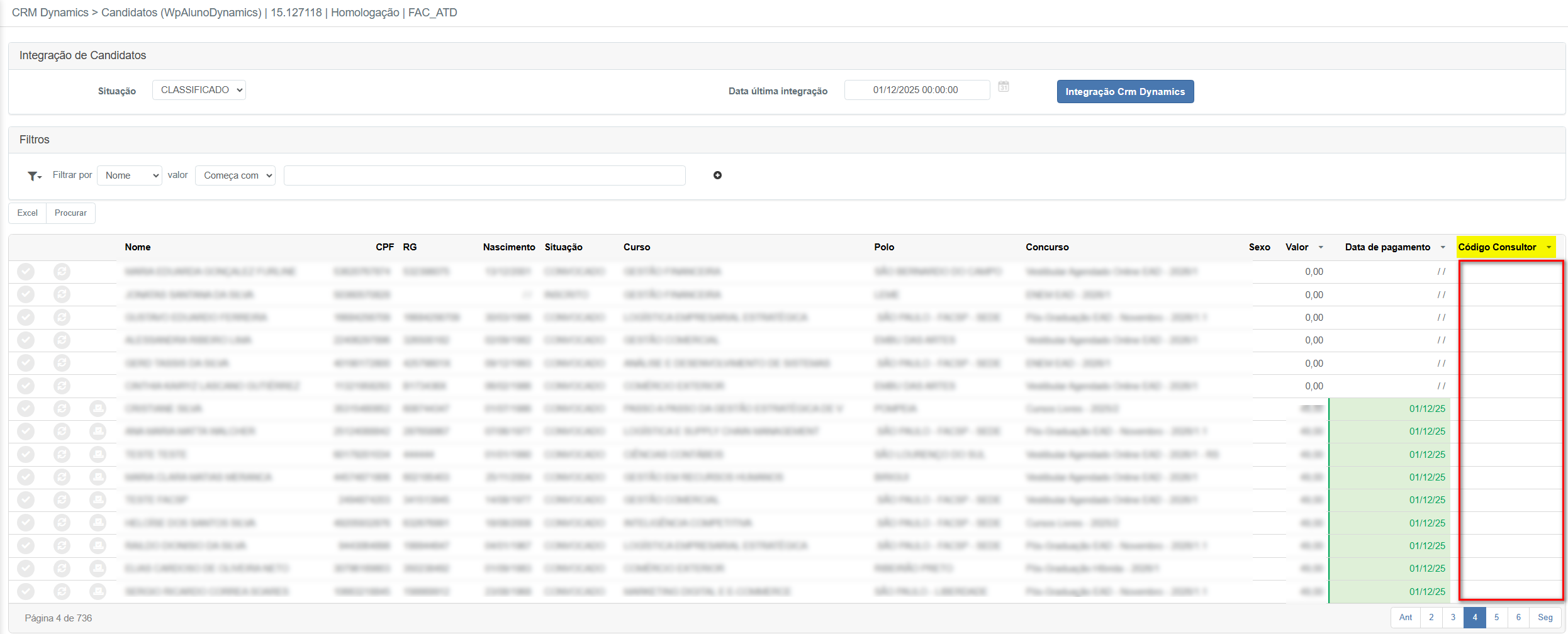The height and width of the screenshot is (634, 1568).
Task: Click the plus icon to add filter
Action: pyautogui.click(x=717, y=175)
